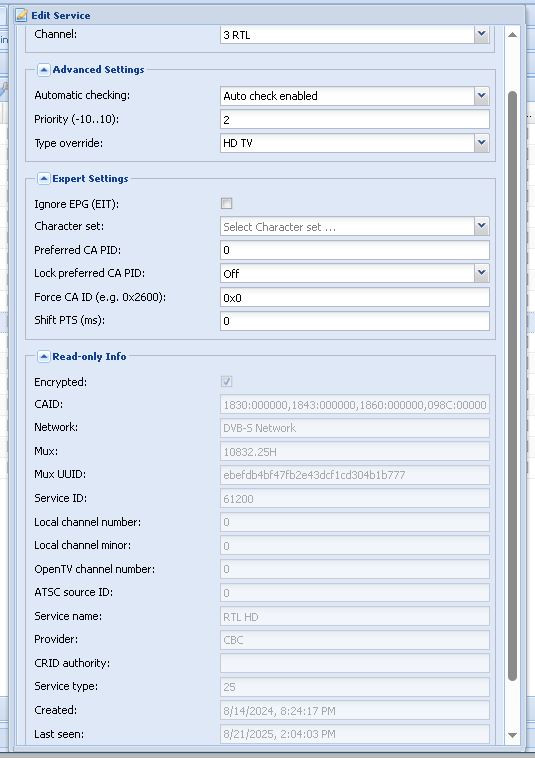
Task: Click the Service name field
Action: (x=355, y=617)
